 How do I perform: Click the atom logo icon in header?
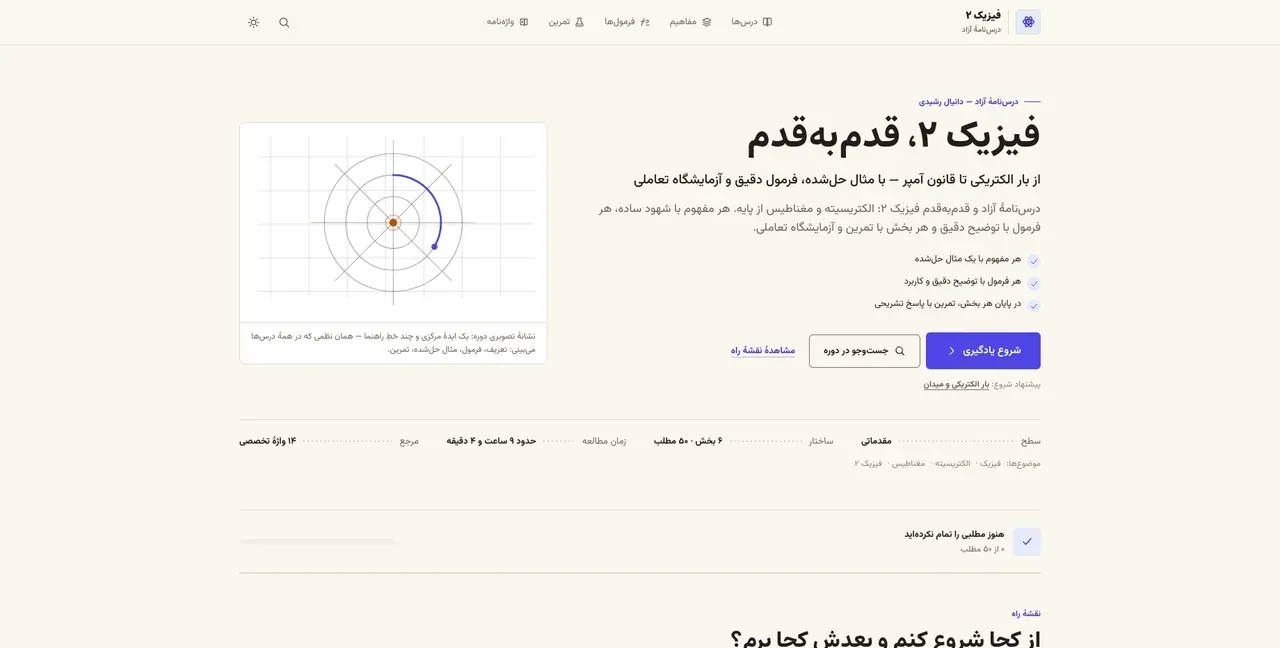[x=1028, y=22]
